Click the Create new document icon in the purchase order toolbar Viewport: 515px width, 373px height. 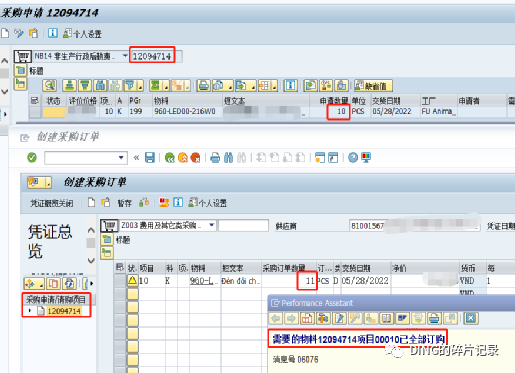[91, 202]
